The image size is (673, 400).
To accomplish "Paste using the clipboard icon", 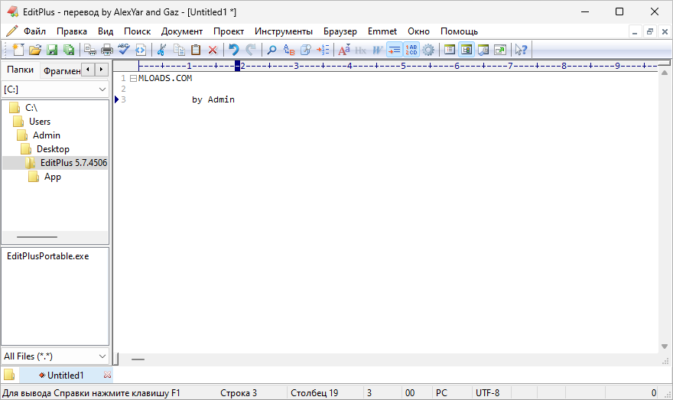I will coord(196,50).
